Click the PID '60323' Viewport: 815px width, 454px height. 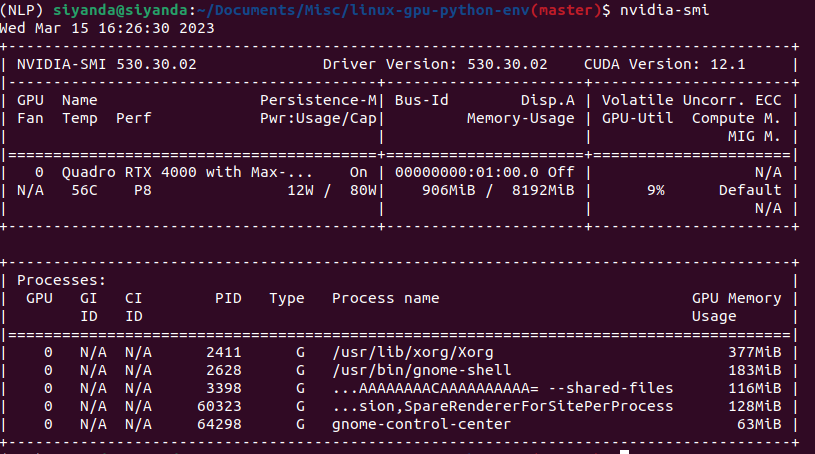point(219,406)
